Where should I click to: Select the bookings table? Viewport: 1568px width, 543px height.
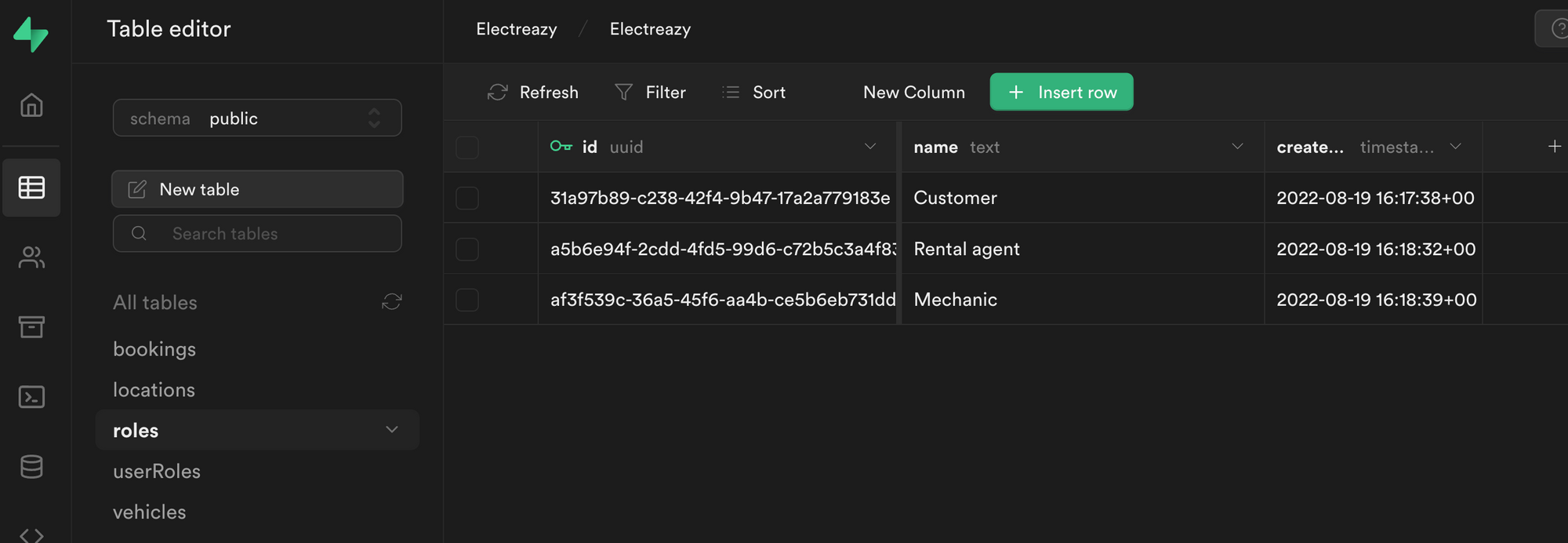pos(154,349)
